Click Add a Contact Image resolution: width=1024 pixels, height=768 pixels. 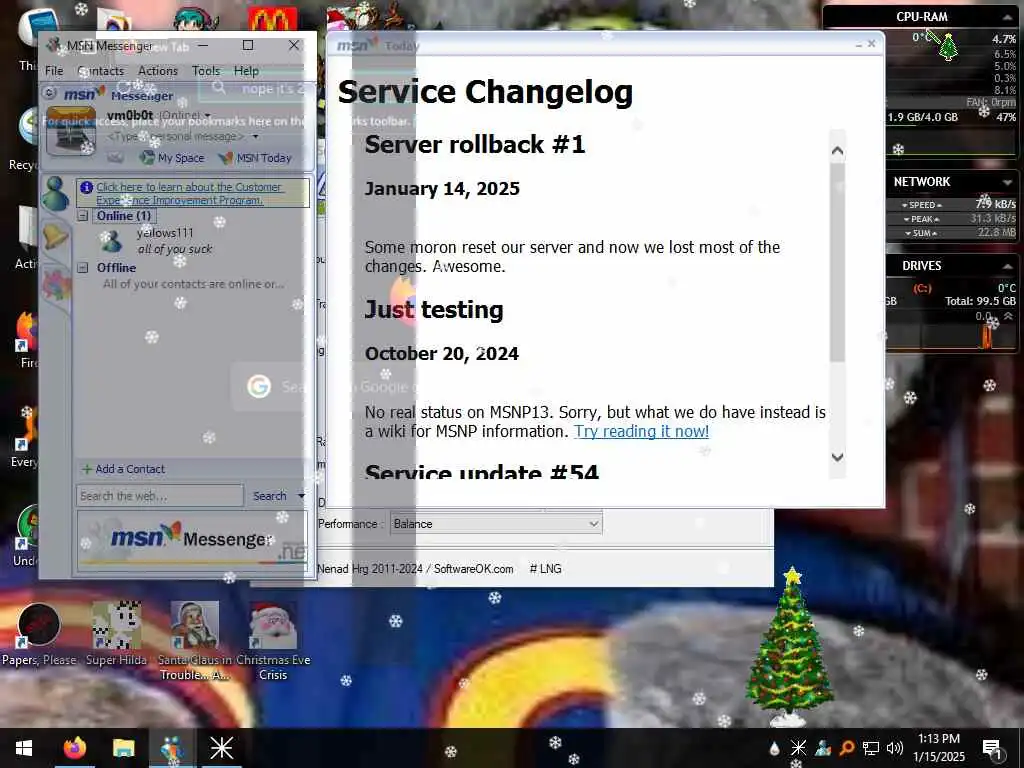[123, 469]
